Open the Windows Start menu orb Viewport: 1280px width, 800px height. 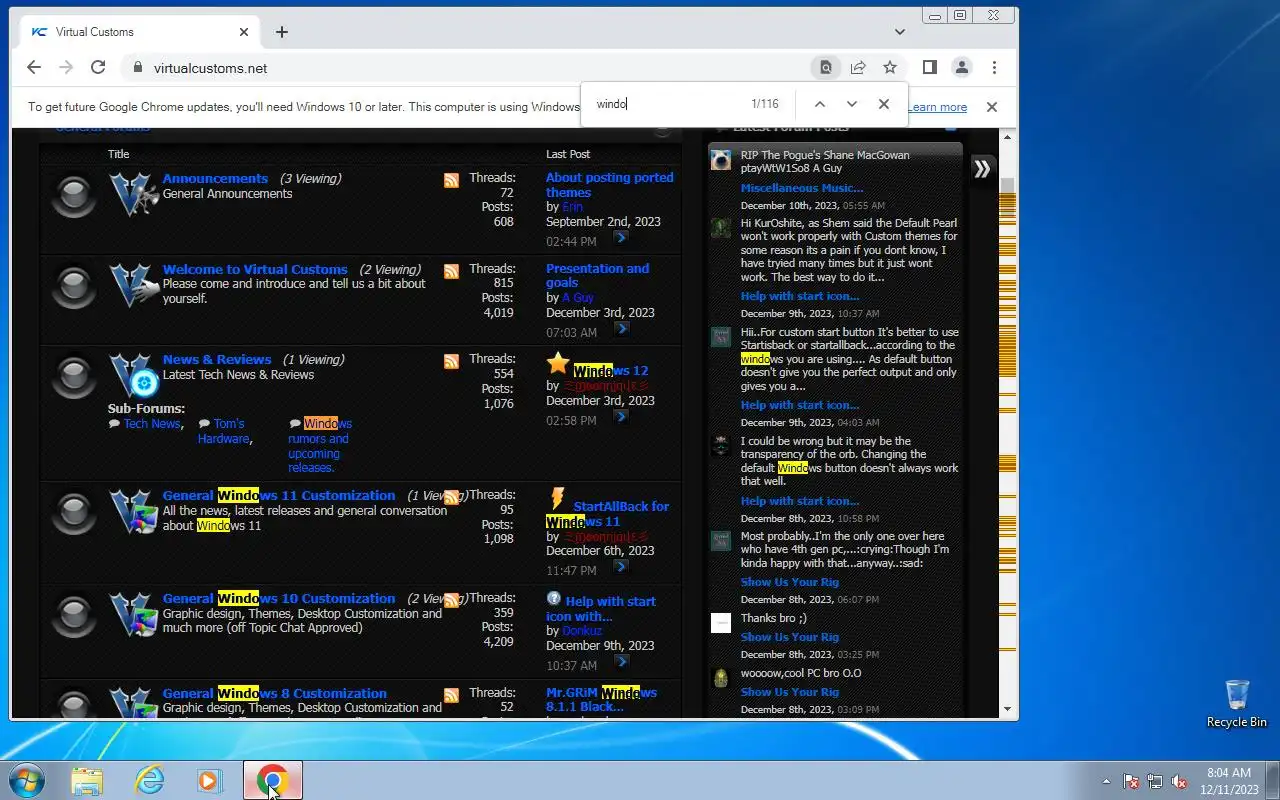[27, 780]
